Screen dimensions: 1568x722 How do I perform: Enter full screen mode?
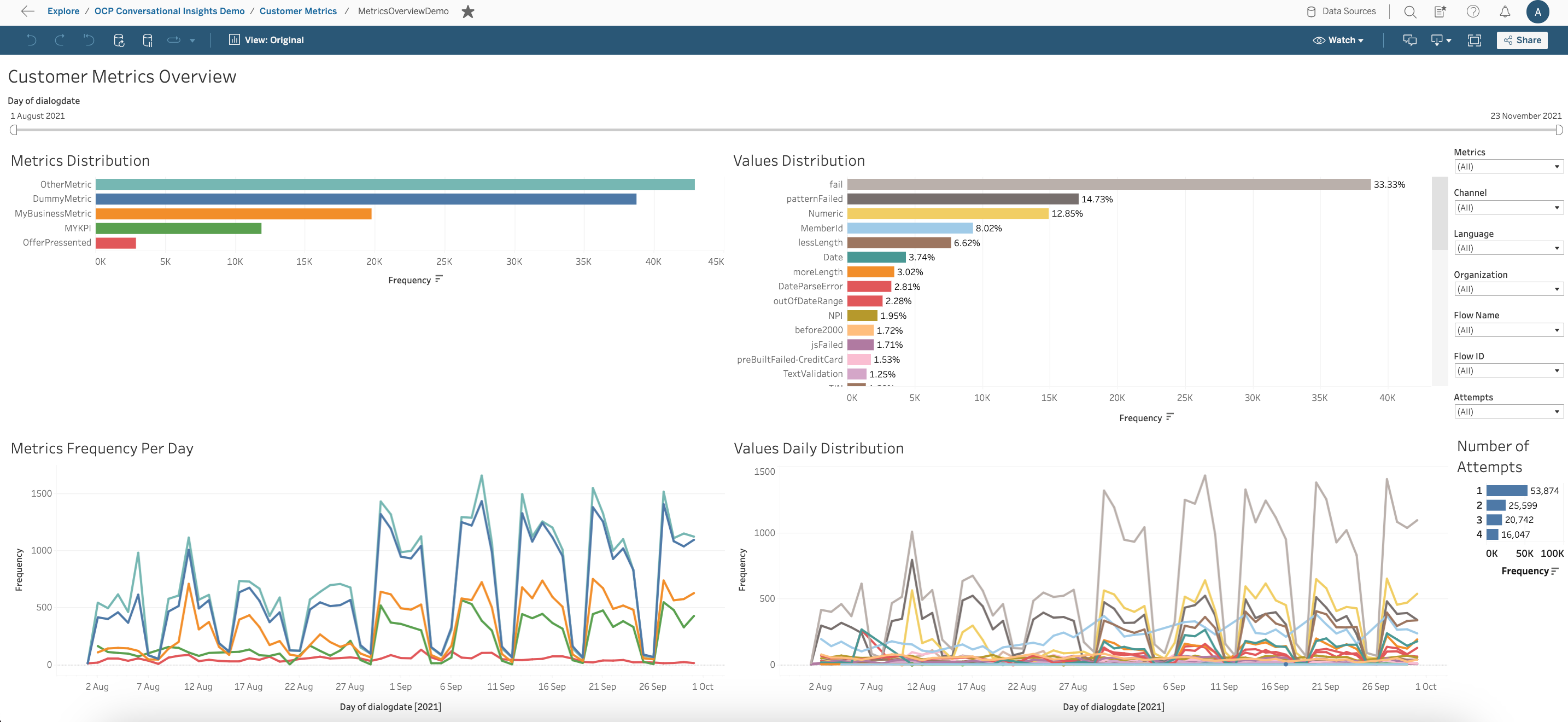(1473, 40)
